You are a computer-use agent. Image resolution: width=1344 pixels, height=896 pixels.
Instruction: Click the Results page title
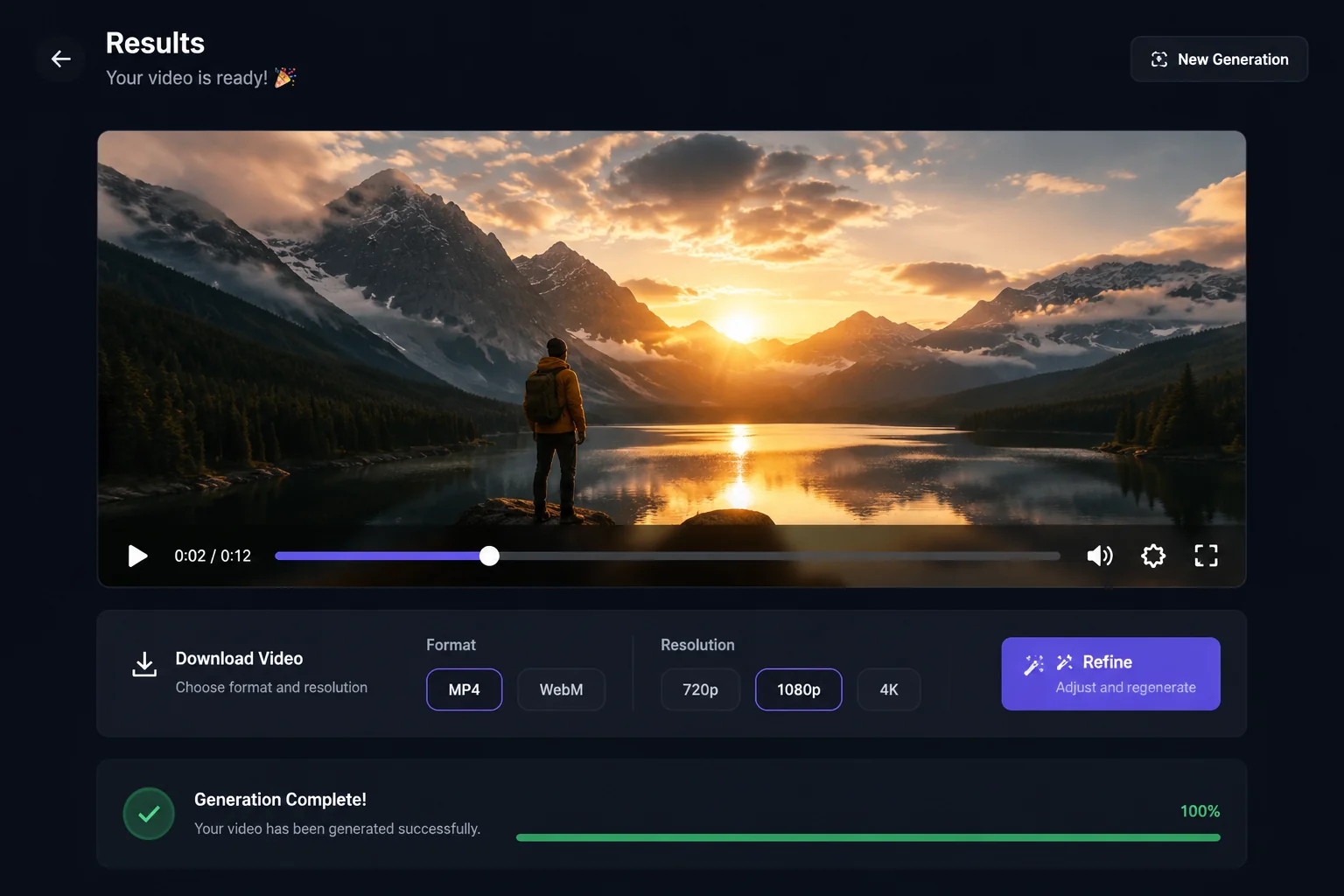pyautogui.click(x=155, y=43)
